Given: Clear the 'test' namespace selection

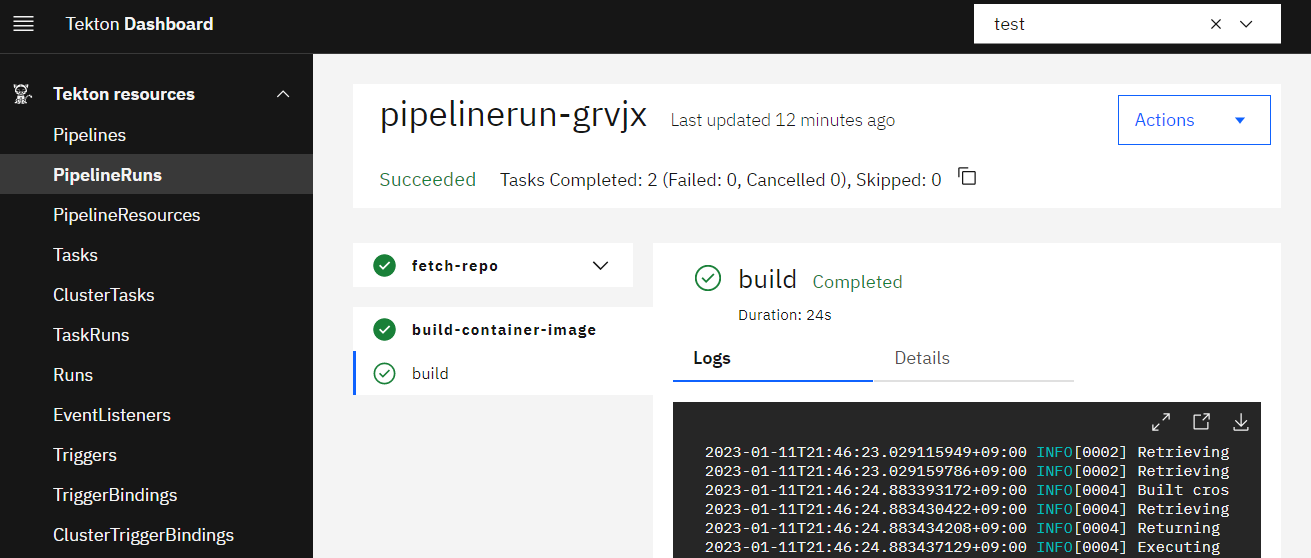Looking at the screenshot, I should 1216,24.
